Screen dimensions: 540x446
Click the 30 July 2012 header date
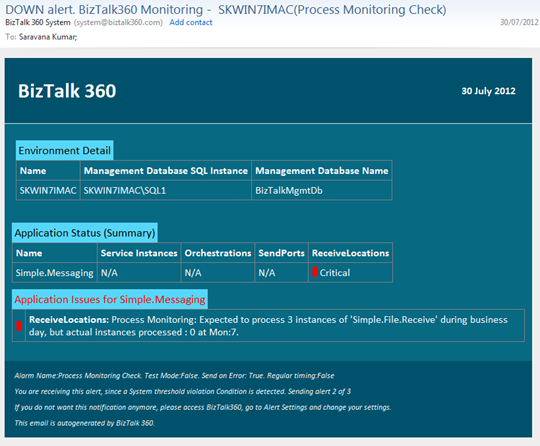pos(488,91)
